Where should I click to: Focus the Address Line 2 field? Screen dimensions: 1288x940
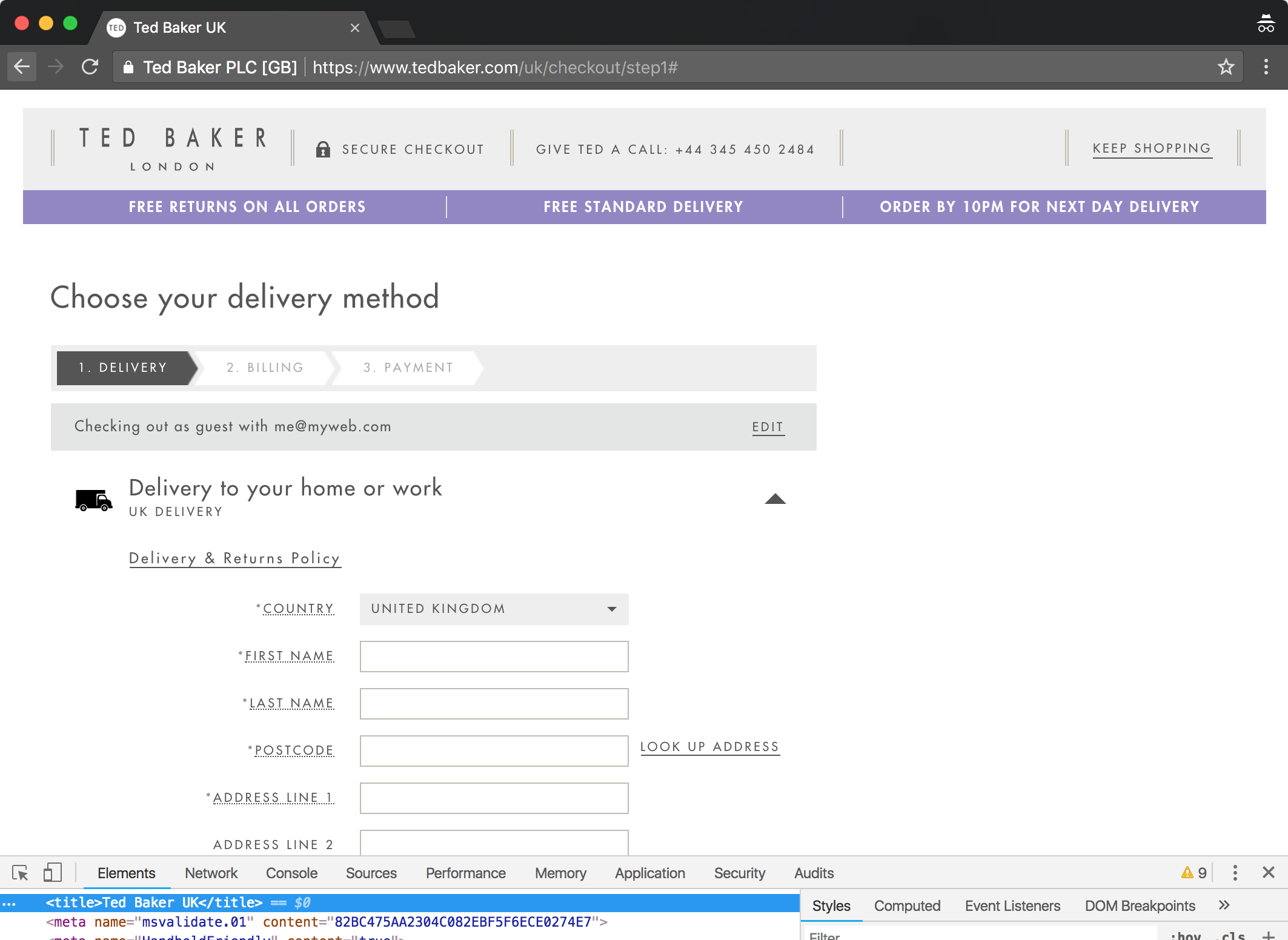pyautogui.click(x=494, y=842)
